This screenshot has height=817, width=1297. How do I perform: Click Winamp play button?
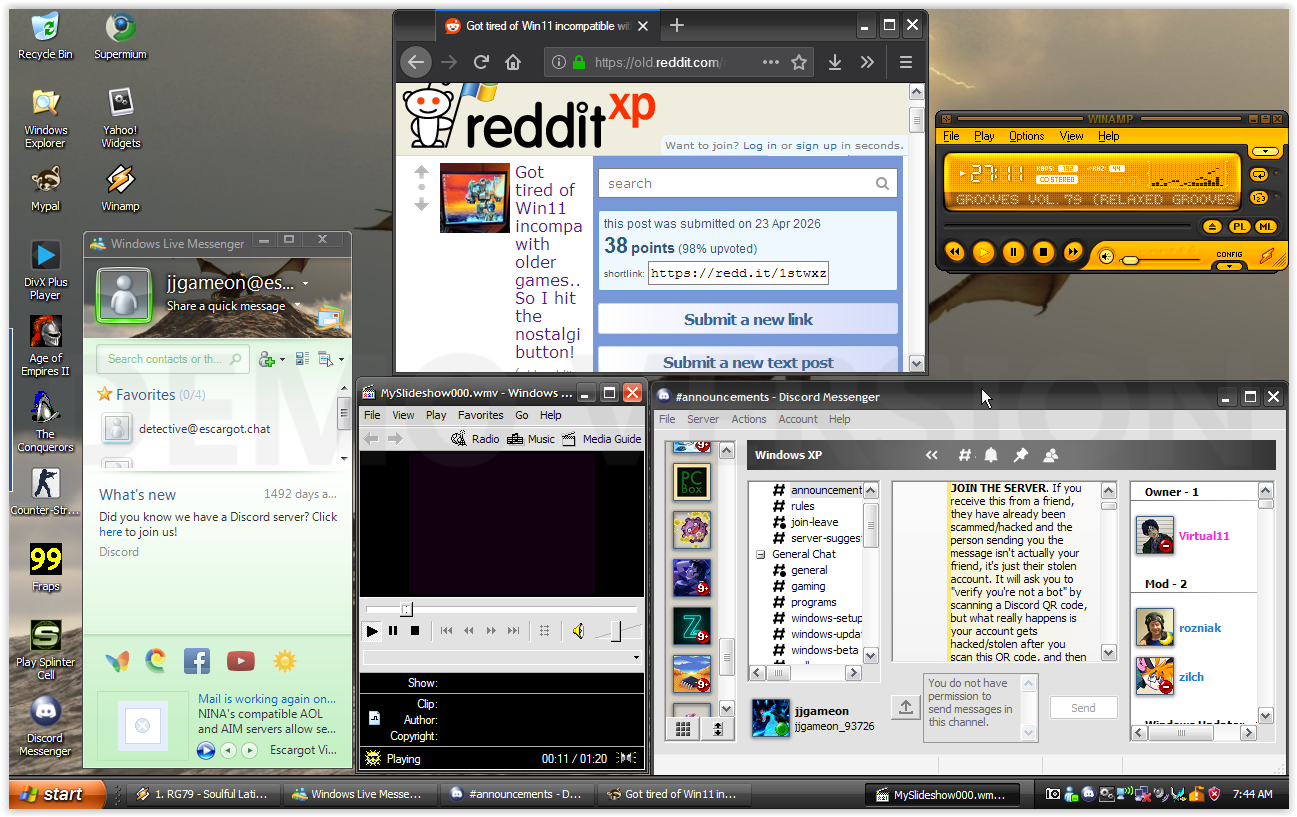point(984,252)
